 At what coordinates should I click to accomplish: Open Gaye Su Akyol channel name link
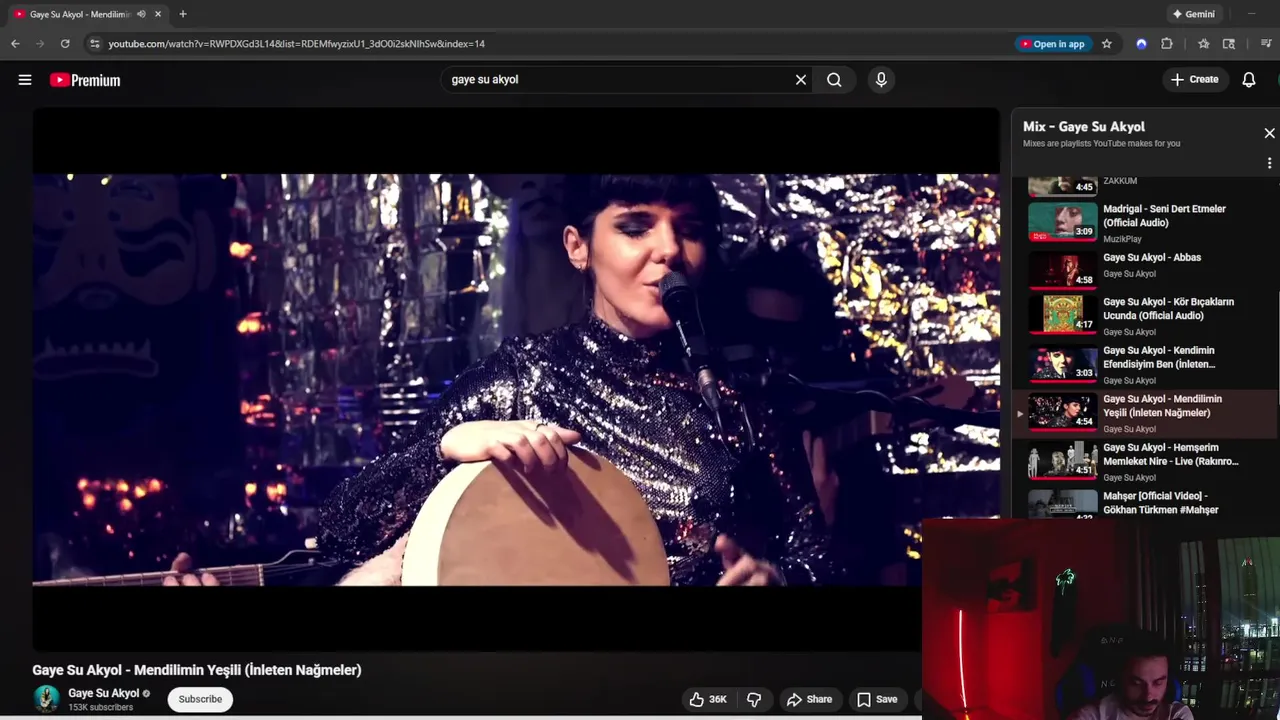pyautogui.click(x=104, y=693)
